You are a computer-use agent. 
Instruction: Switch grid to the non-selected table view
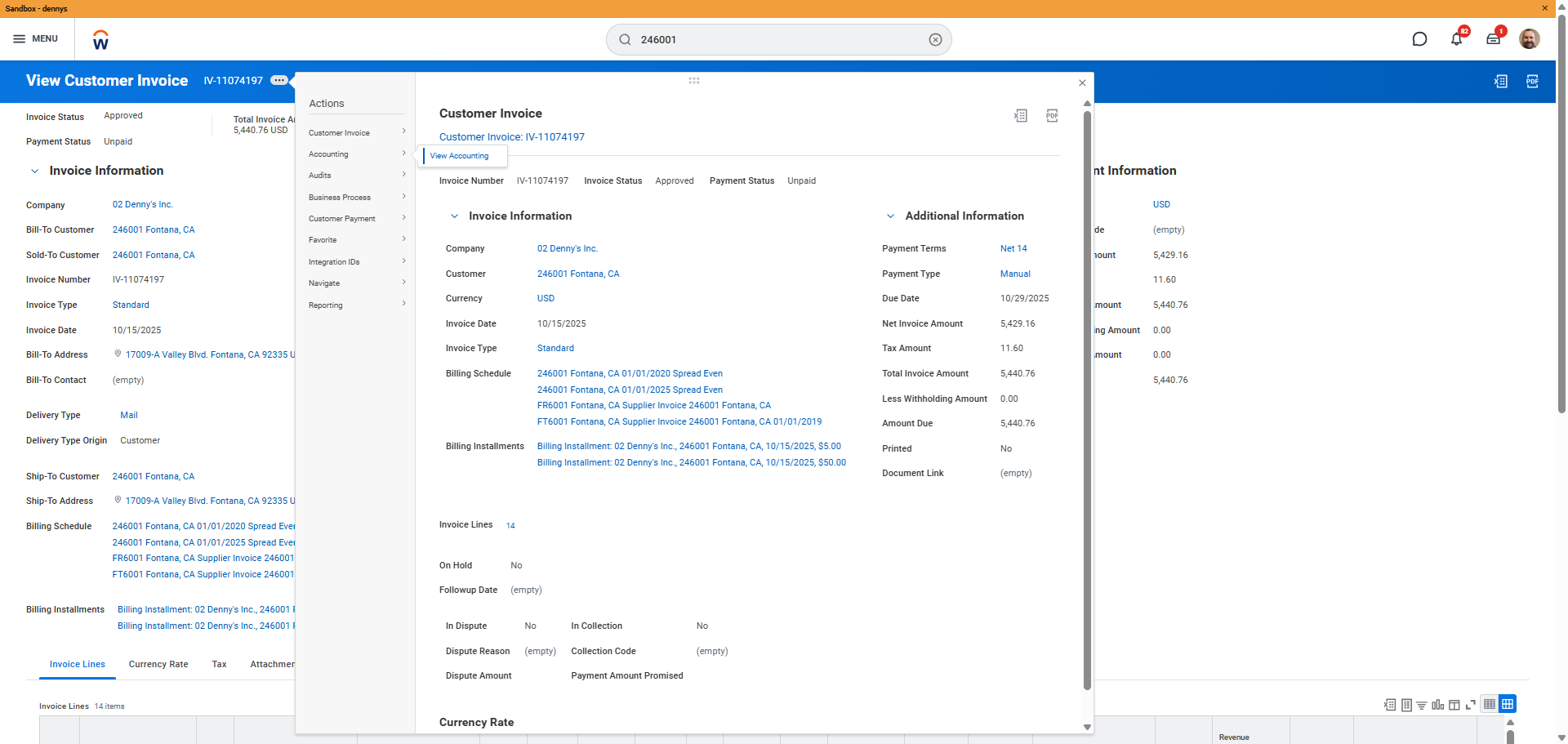tap(1490, 704)
